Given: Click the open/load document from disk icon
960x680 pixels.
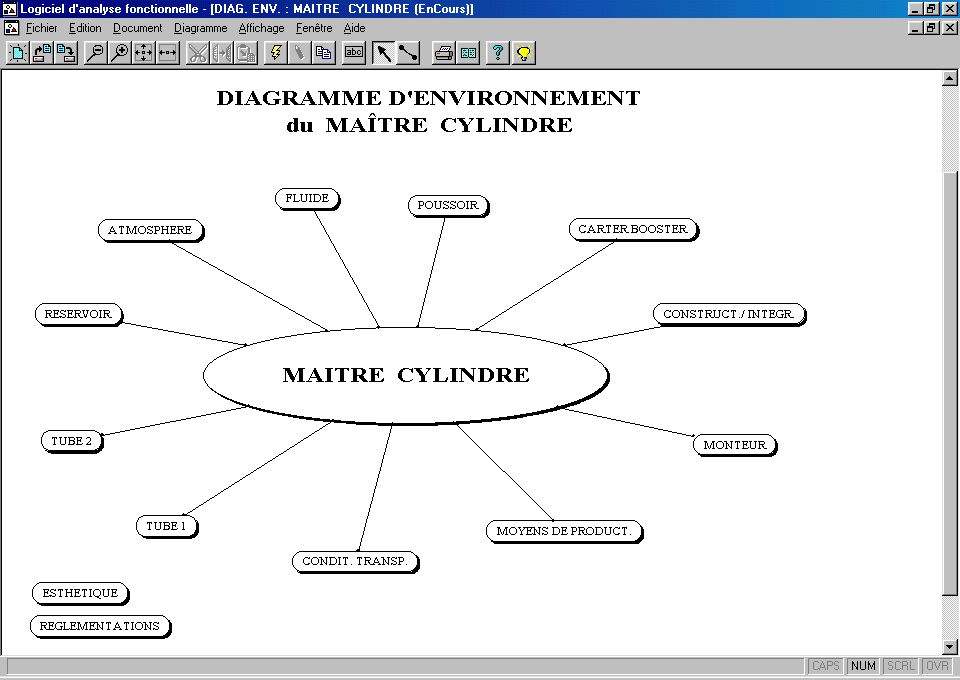Looking at the screenshot, I should [42, 53].
